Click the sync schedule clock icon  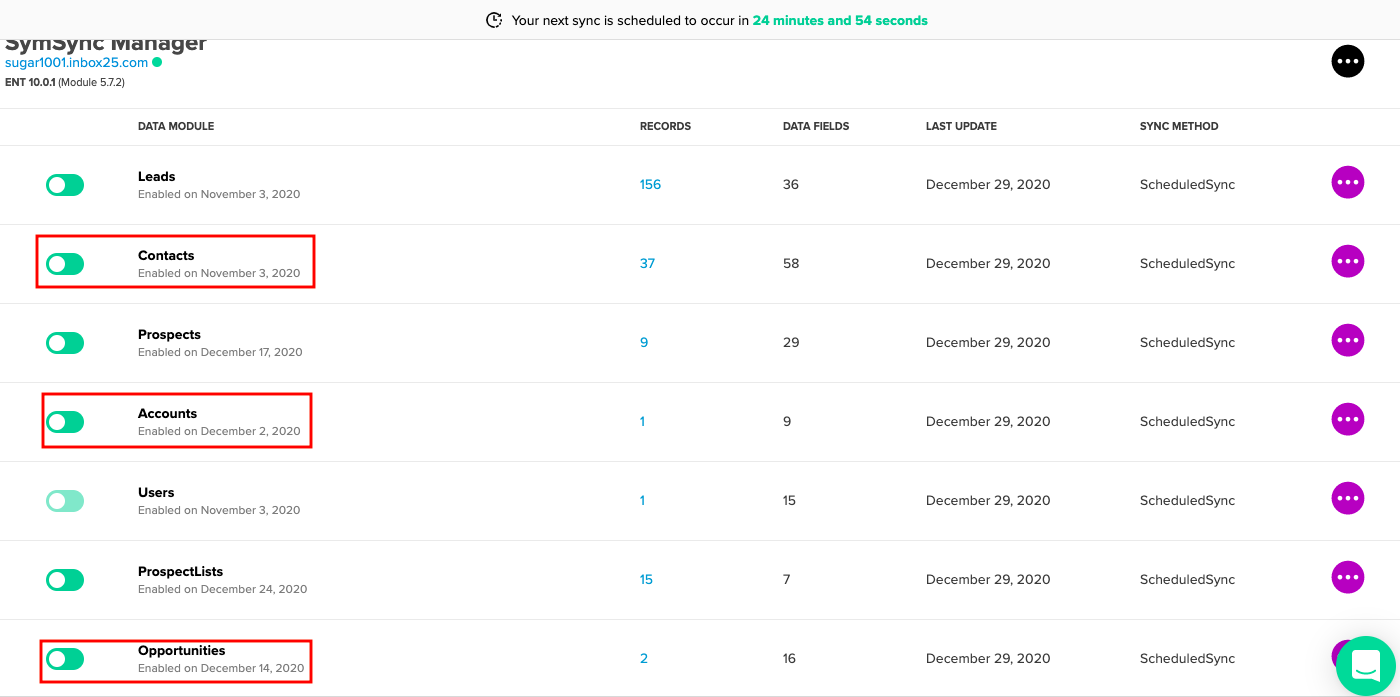494,20
